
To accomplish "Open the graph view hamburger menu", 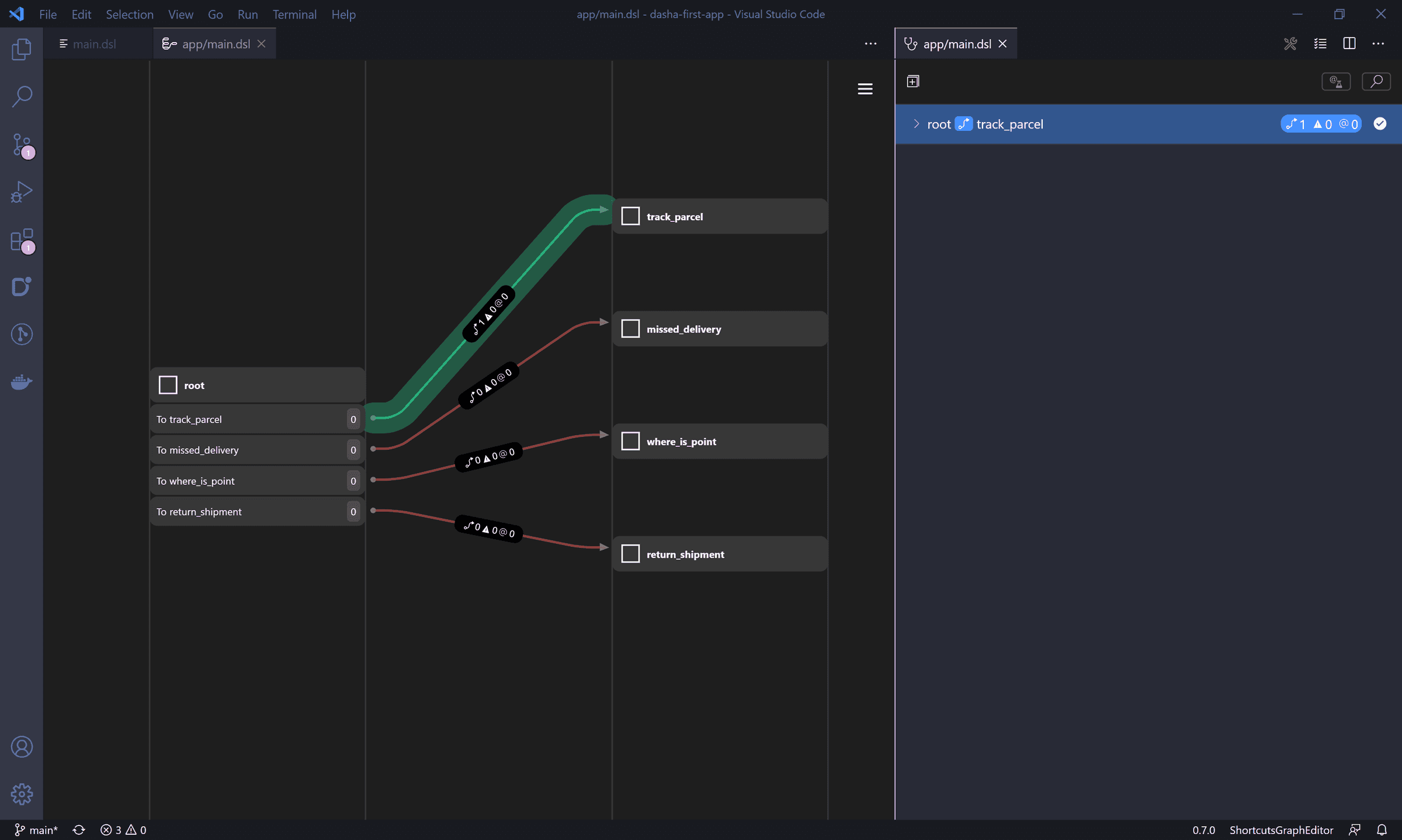I will click(x=865, y=88).
